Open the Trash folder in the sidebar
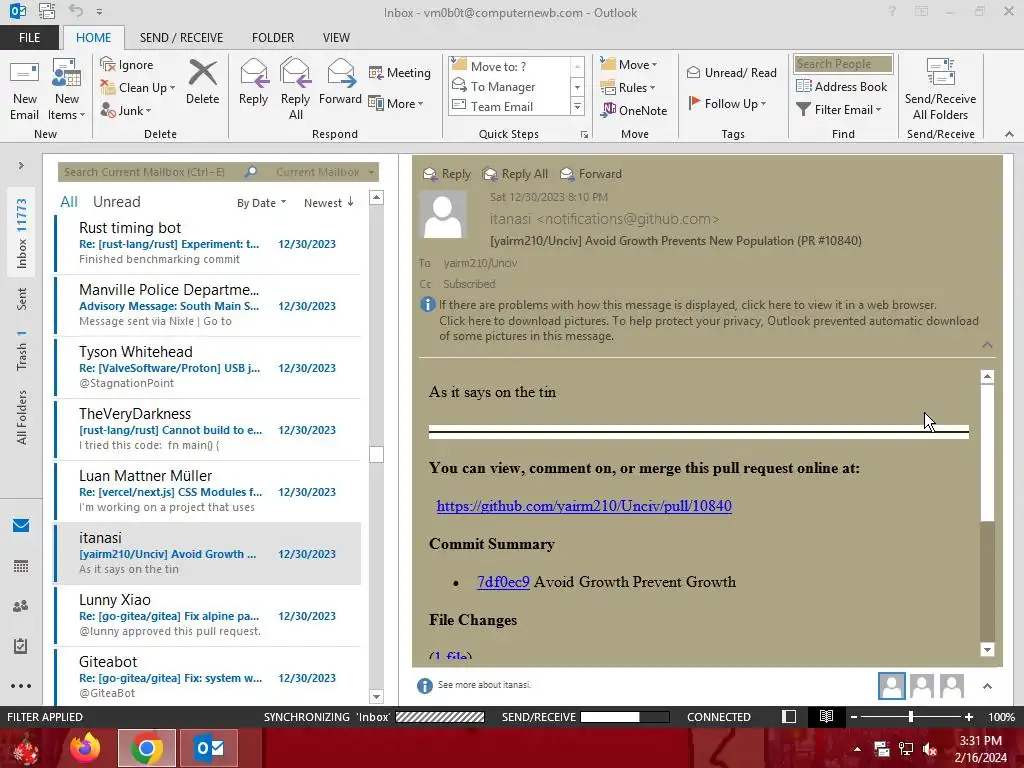Screen dimensions: 1024x768 click(x=22, y=350)
